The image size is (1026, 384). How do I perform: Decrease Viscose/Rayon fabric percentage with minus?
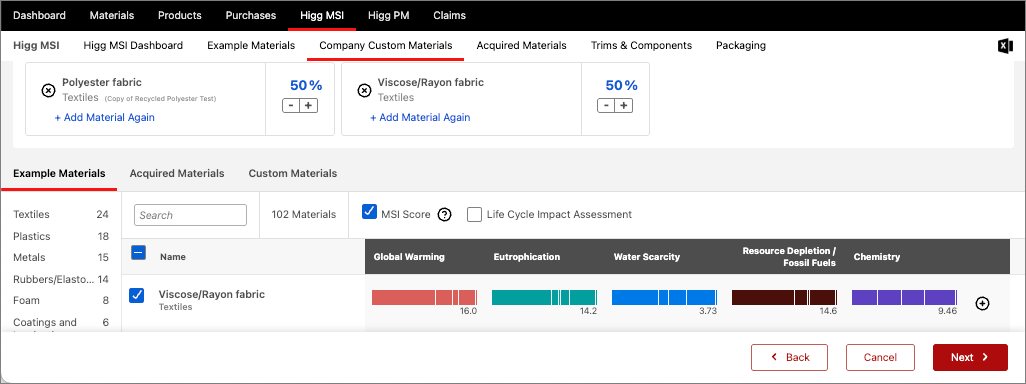click(606, 105)
